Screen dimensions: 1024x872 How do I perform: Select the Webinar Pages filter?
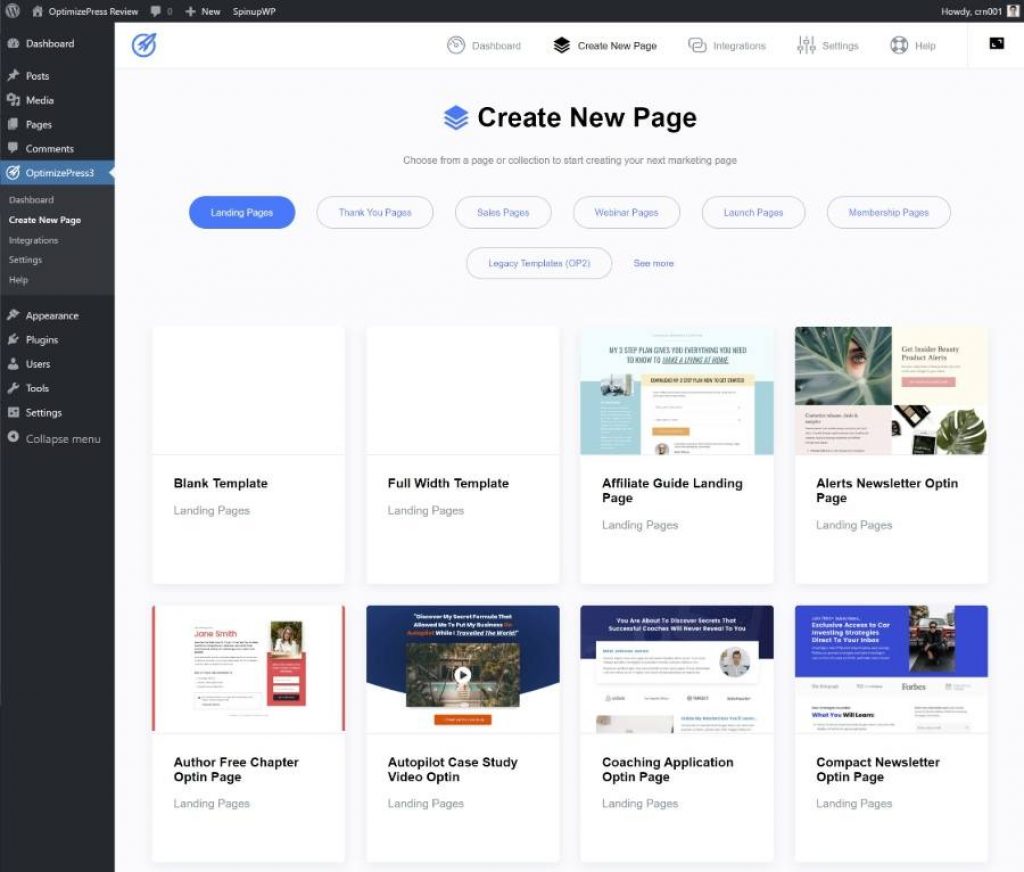pyautogui.click(x=626, y=212)
